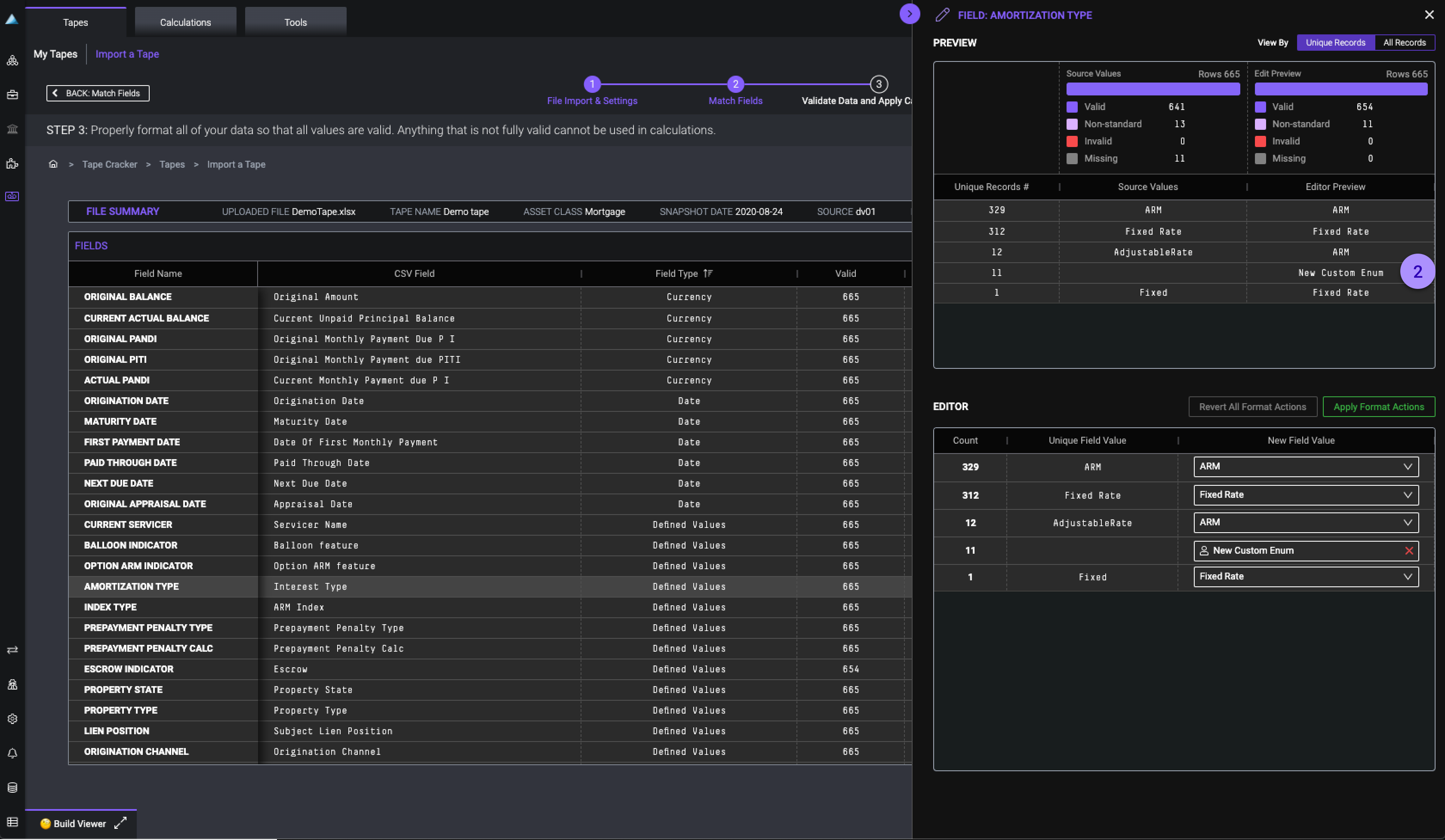Click the database icon in sidebar
1445x840 pixels.
coord(12,787)
